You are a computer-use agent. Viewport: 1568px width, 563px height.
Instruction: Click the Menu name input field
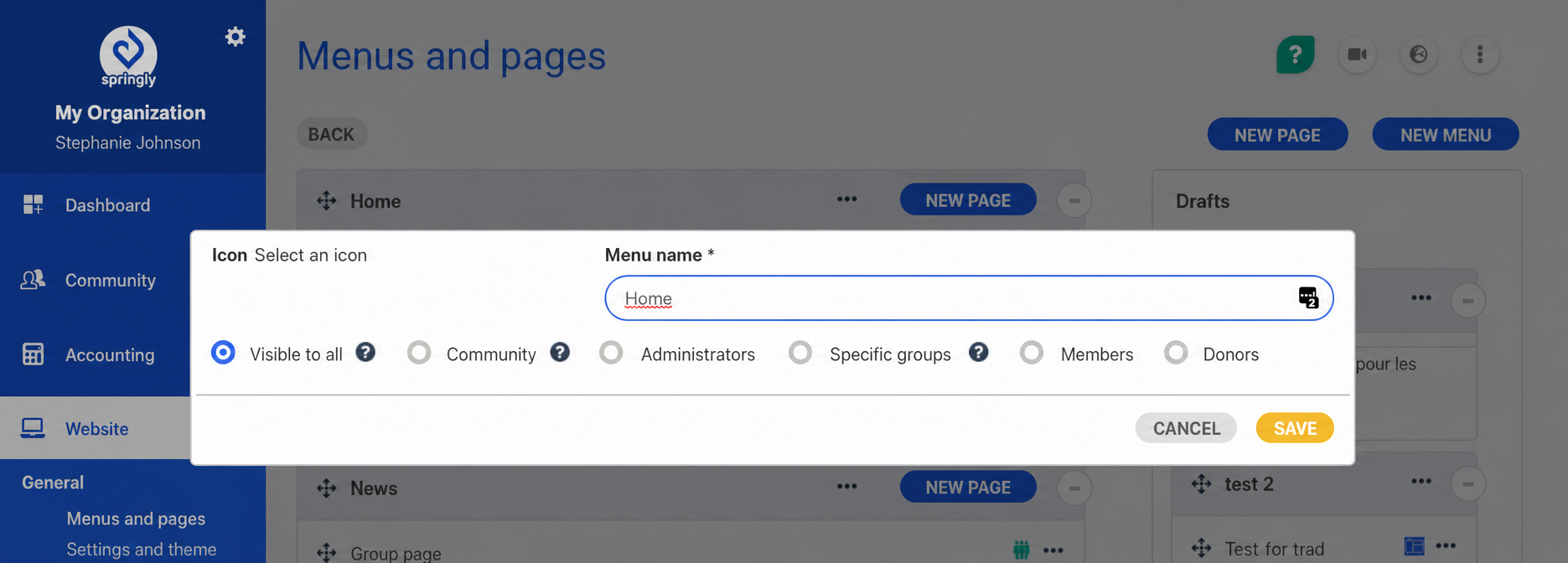969,298
